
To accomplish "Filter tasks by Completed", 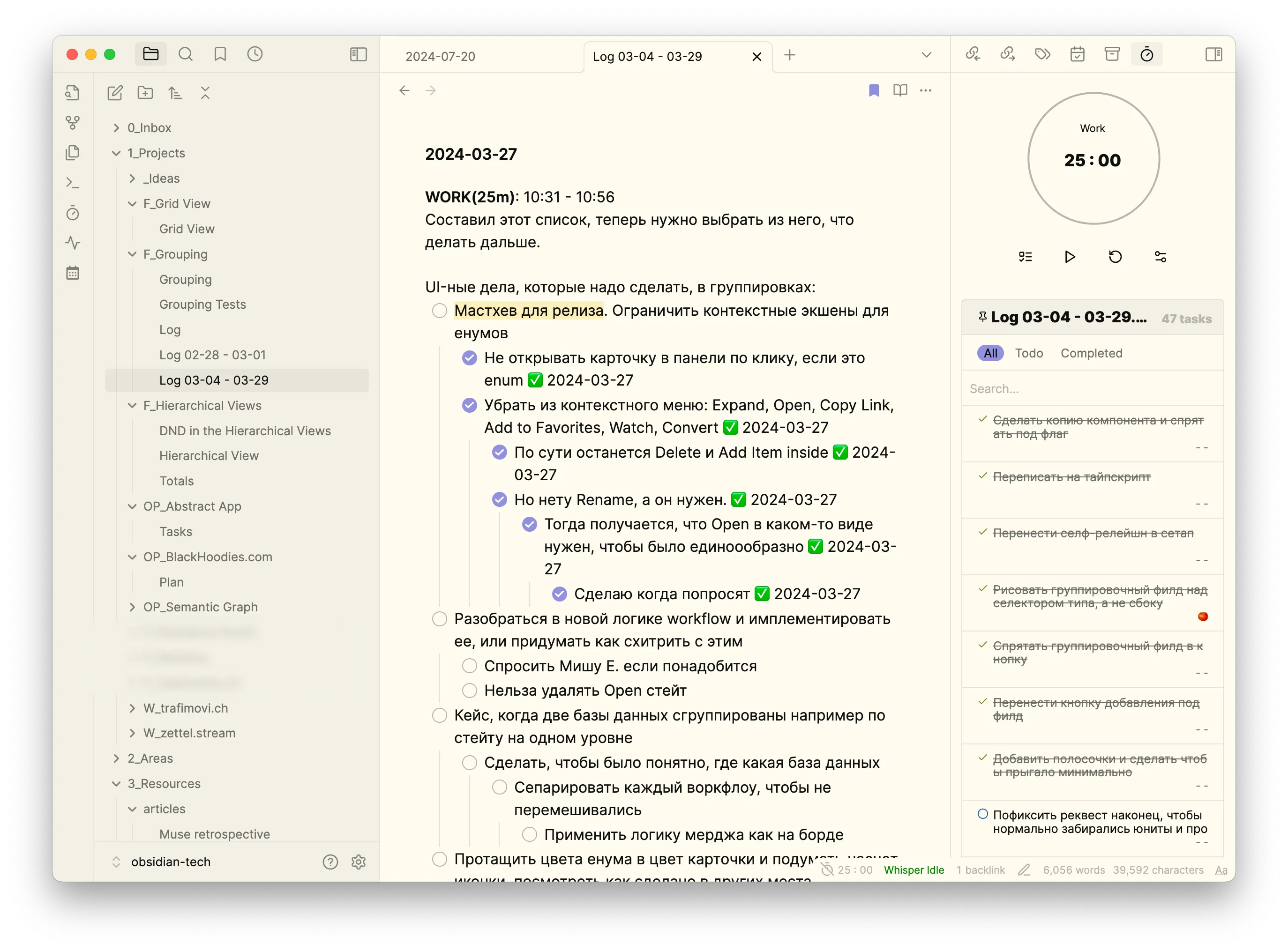I will pos(1091,353).
